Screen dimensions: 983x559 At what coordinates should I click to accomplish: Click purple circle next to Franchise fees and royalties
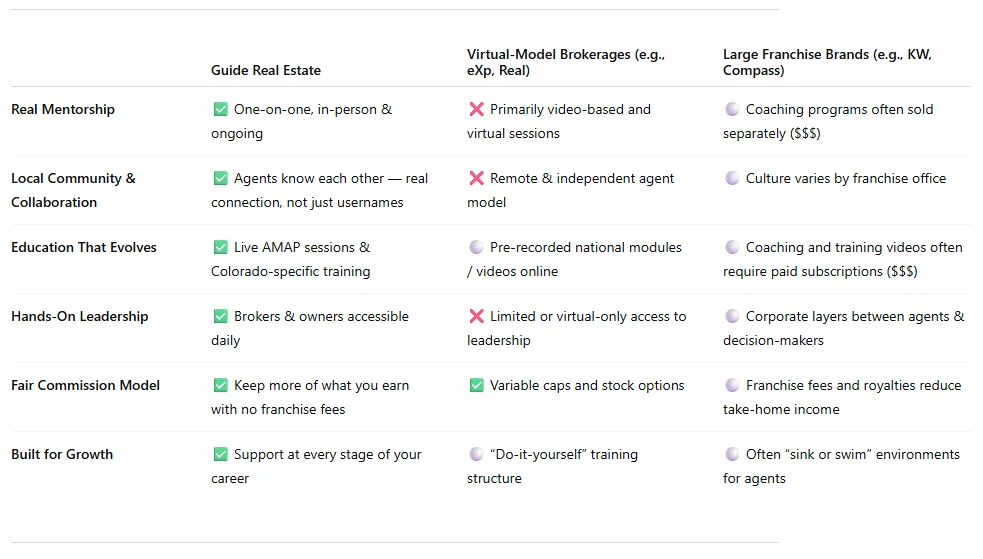pos(732,385)
